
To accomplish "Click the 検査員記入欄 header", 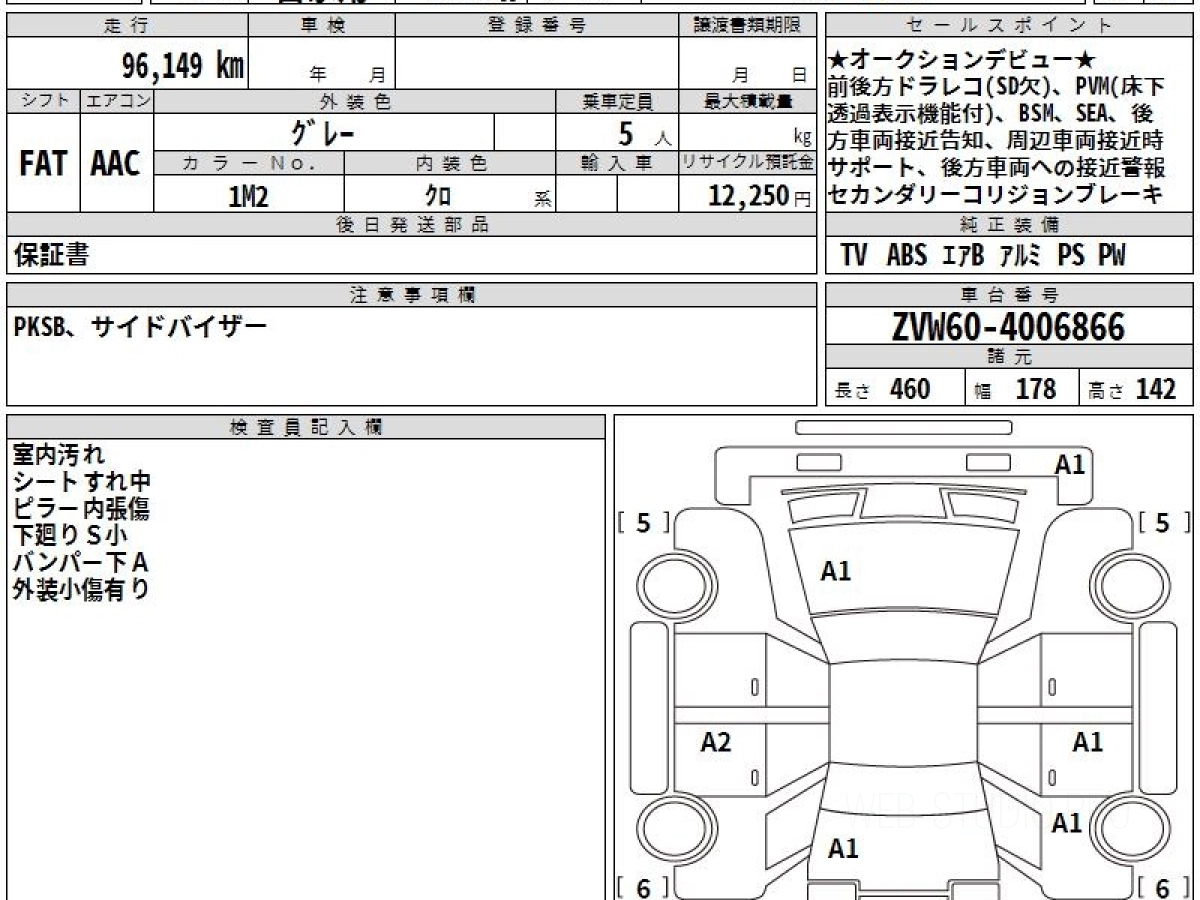I will (306, 427).
